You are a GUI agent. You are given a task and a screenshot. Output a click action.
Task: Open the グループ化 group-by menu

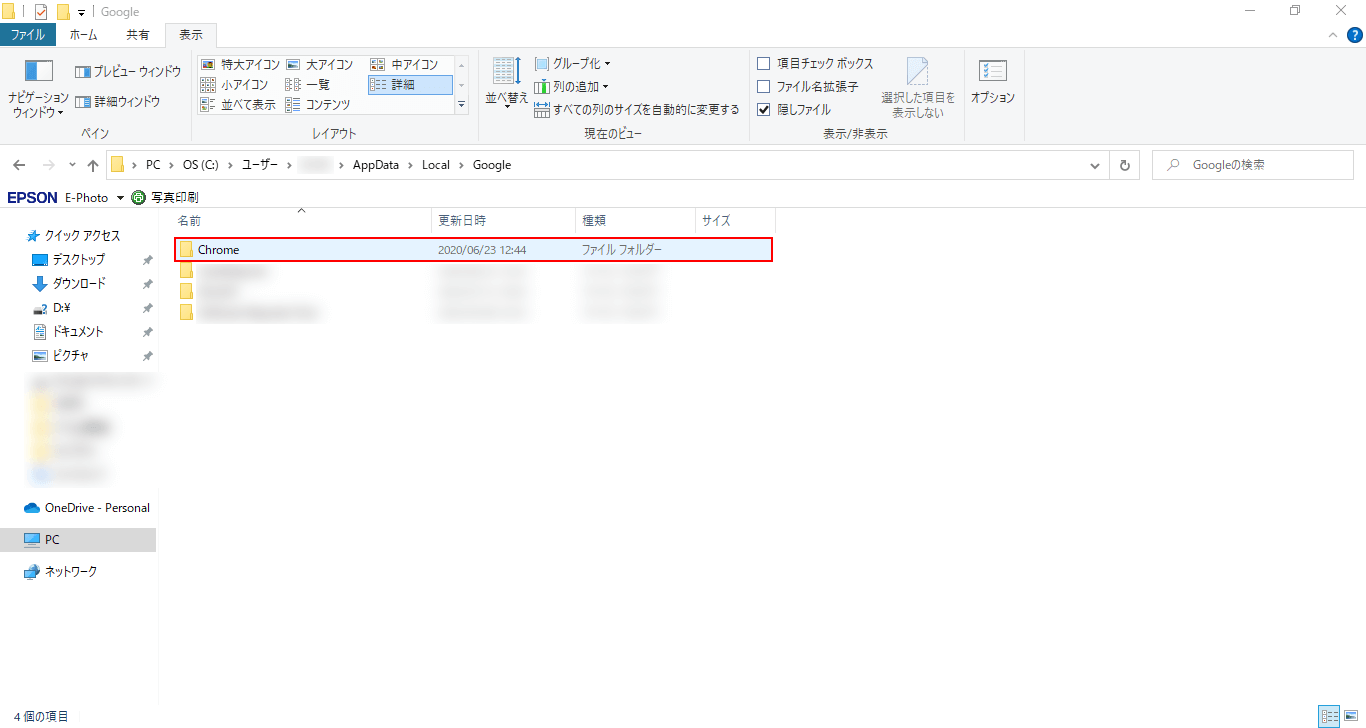(573, 64)
